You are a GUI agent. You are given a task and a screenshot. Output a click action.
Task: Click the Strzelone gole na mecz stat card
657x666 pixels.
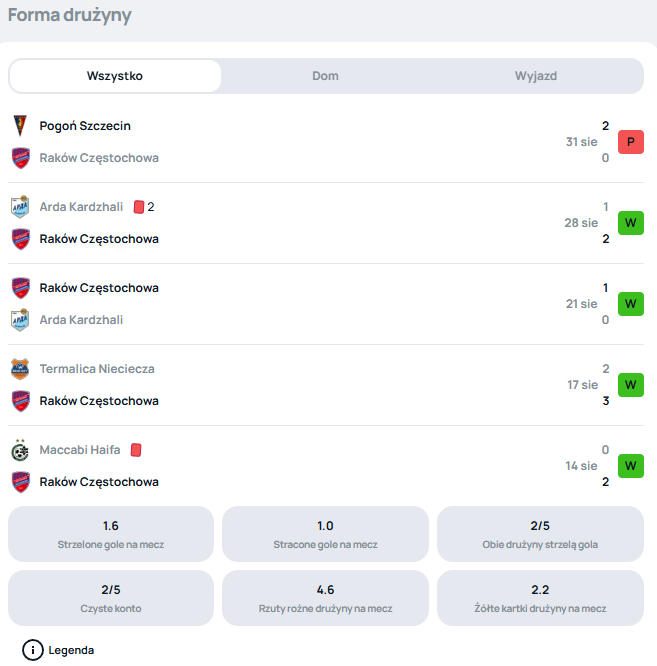(111, 534)
